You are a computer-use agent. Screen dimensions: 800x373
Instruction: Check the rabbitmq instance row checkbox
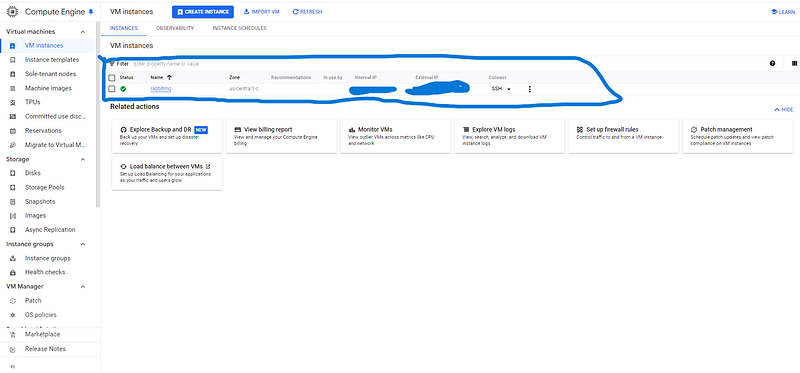click(112, 89)
